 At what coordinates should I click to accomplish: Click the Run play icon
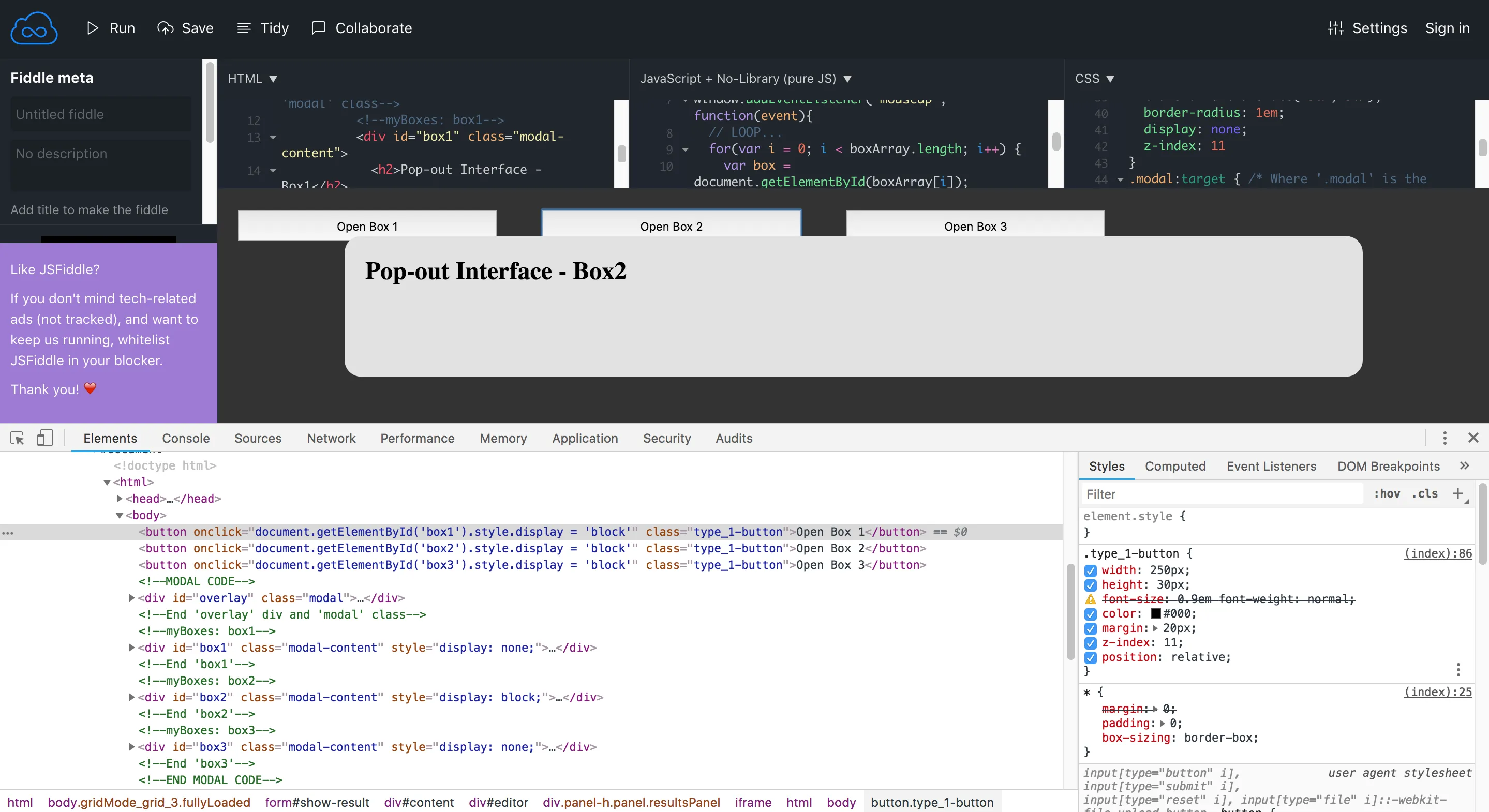pos(92,28)
